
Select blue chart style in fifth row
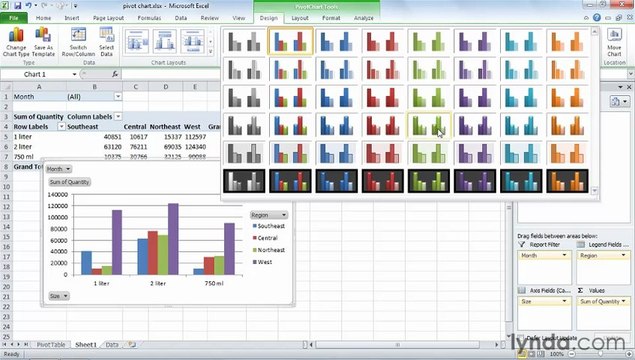coord(336,153)
